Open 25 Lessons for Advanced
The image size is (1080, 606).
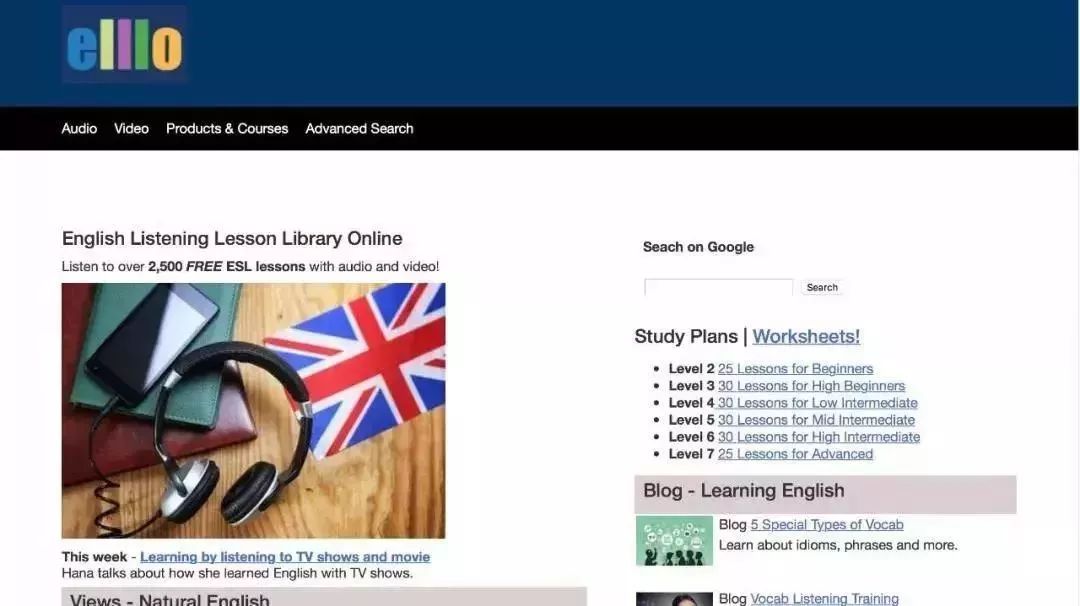point(794,453)
